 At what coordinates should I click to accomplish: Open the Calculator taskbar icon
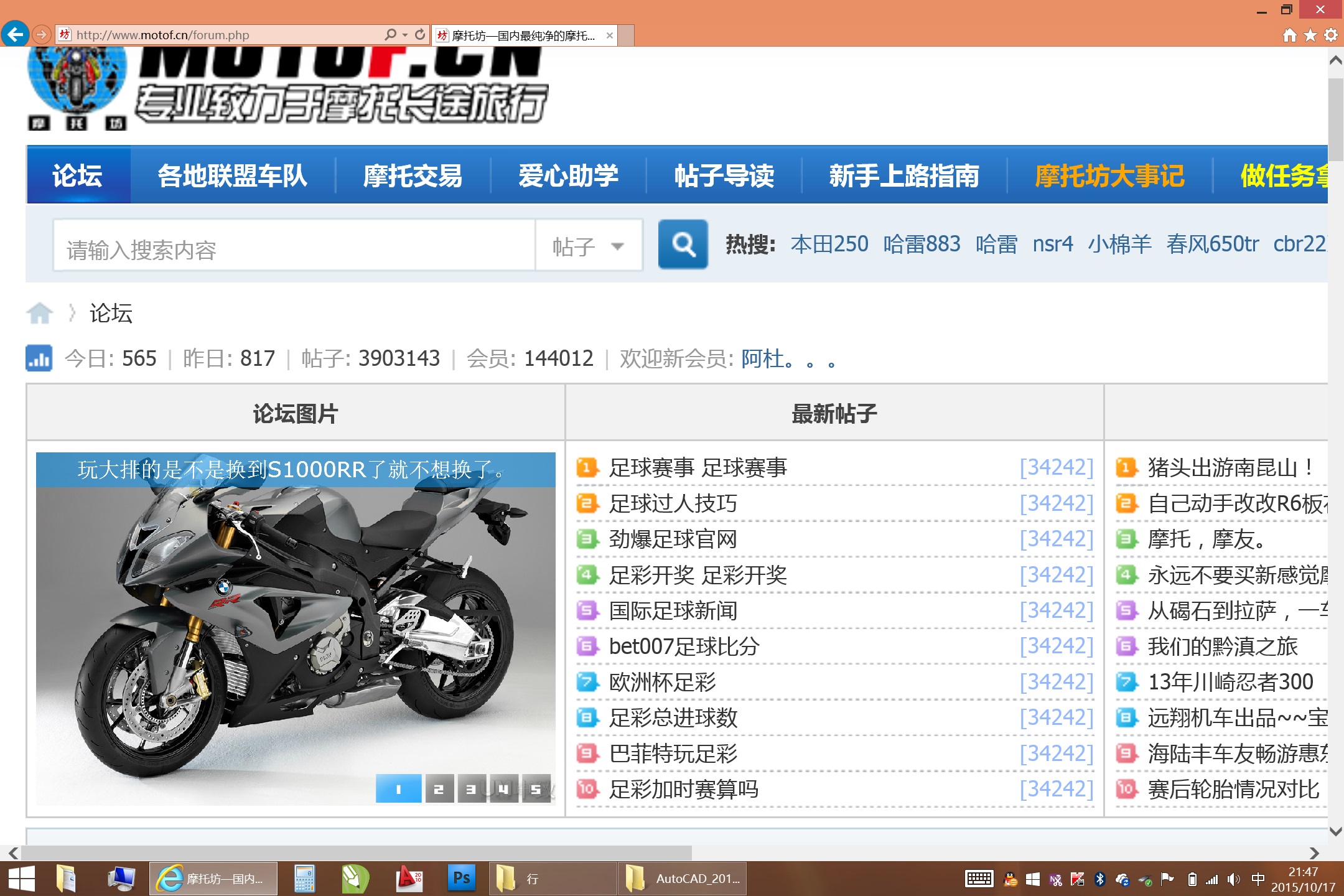304,879
